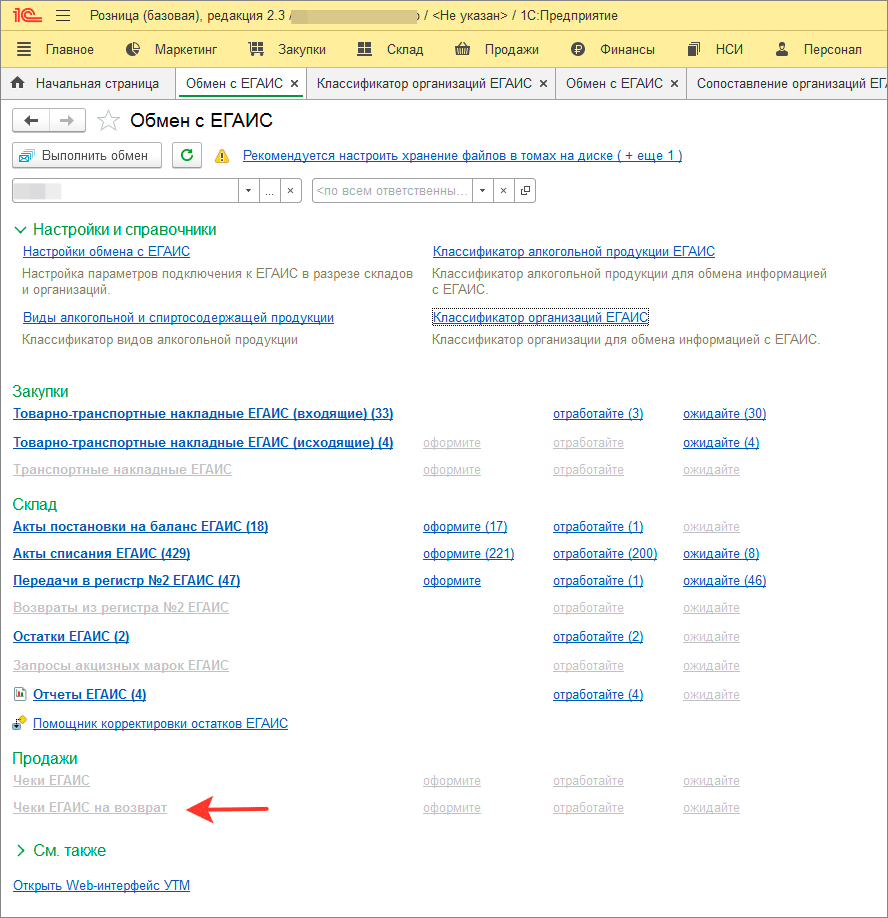This screenshot has height=918, width=888.
Task: Click the green refresh button
Action: [x=187, y=156]
